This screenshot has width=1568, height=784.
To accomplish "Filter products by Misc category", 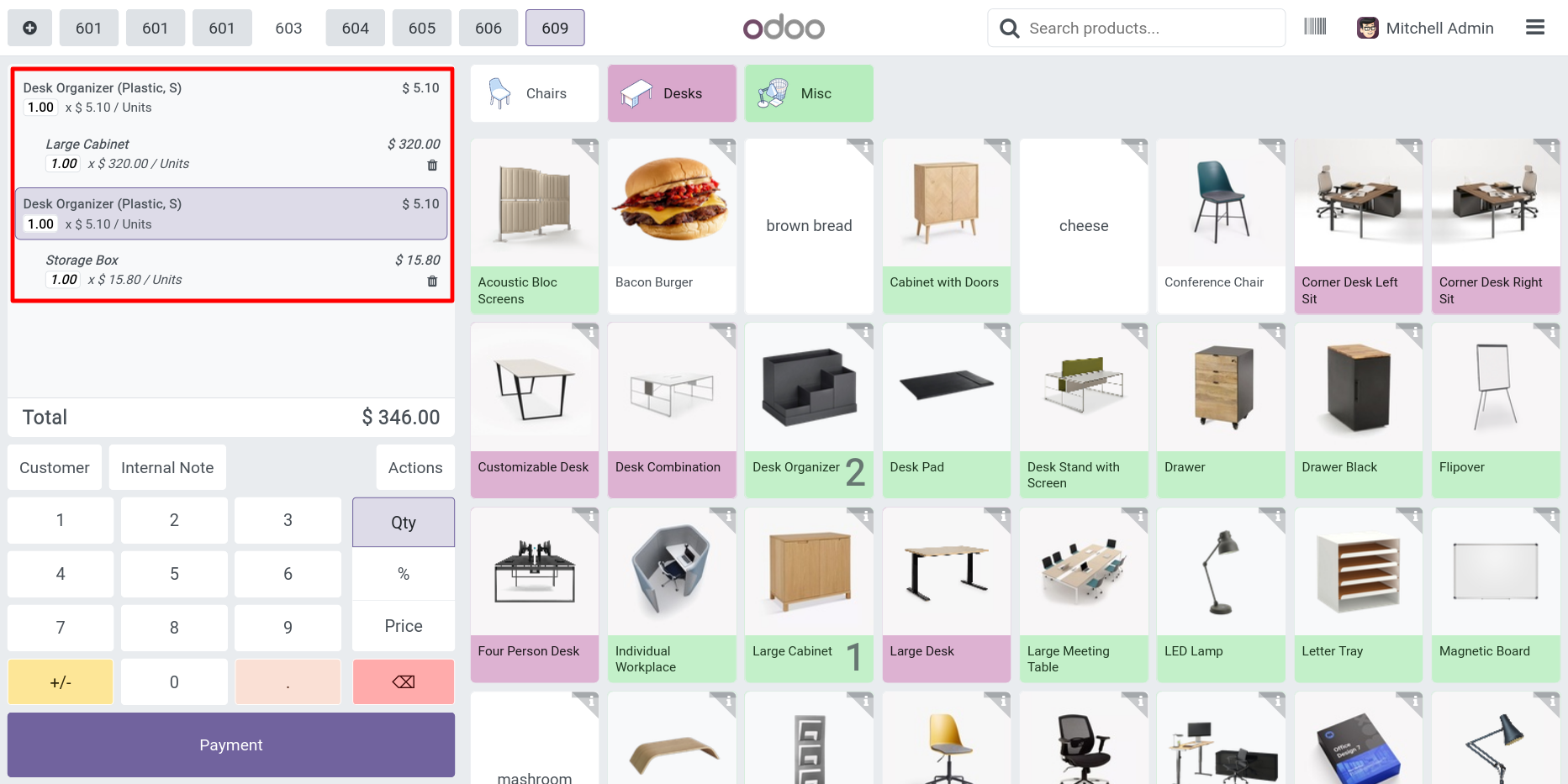I will pos(809,93).
